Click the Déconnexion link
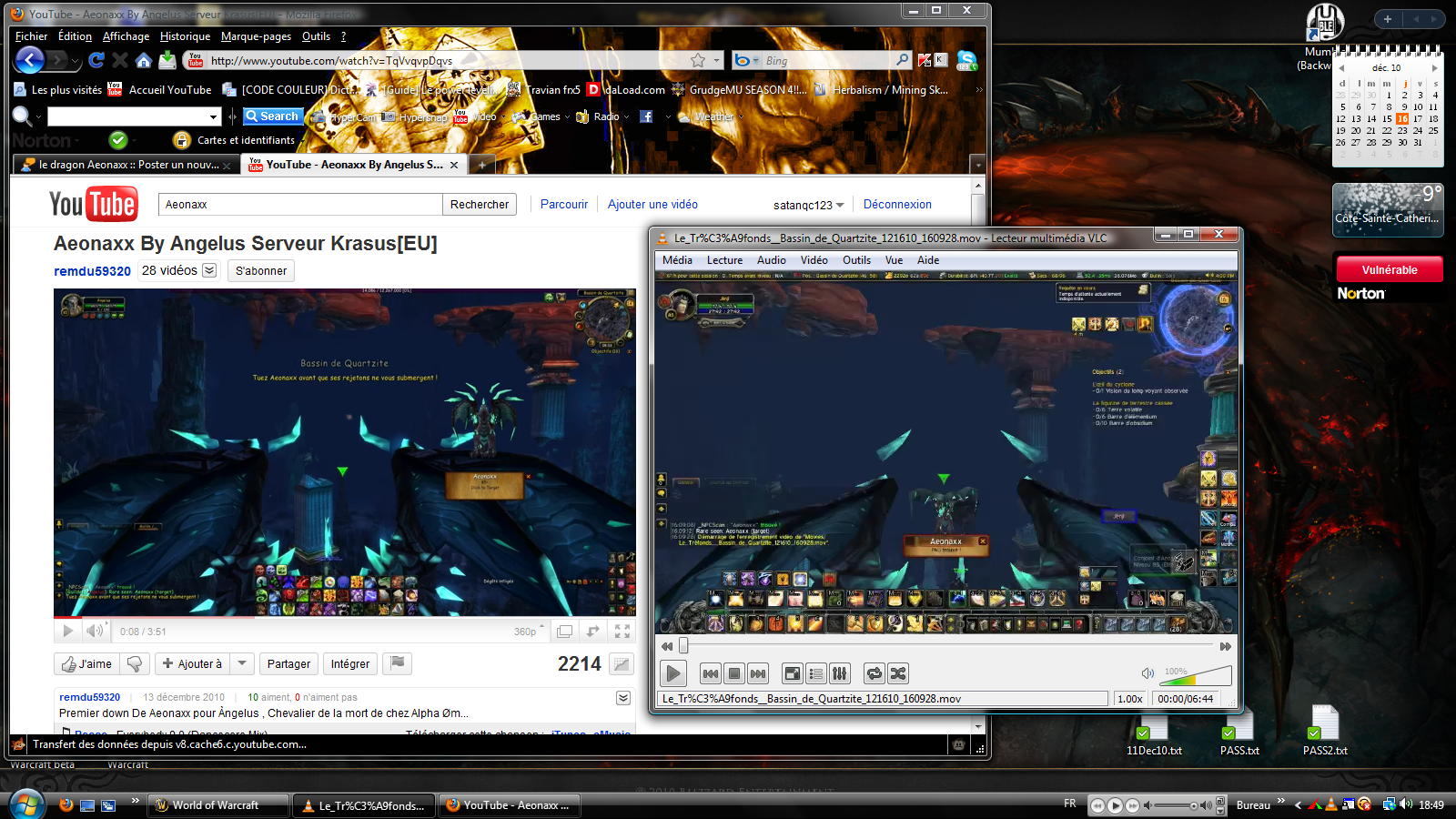Screen dimensions: 1456x819 pos(897,205)
